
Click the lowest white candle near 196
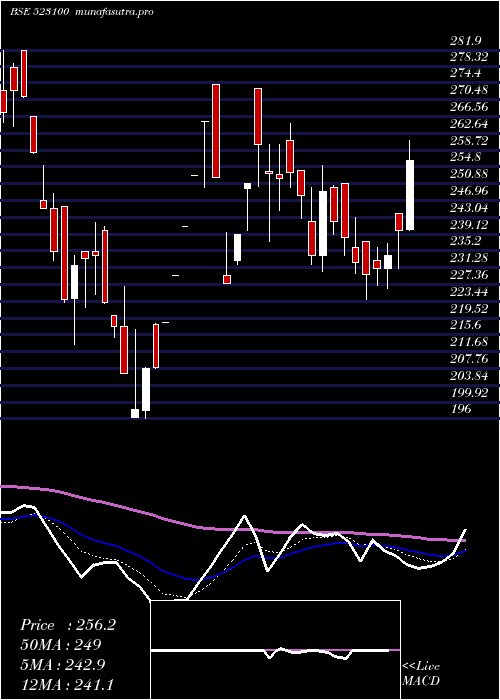pos(135,413)
